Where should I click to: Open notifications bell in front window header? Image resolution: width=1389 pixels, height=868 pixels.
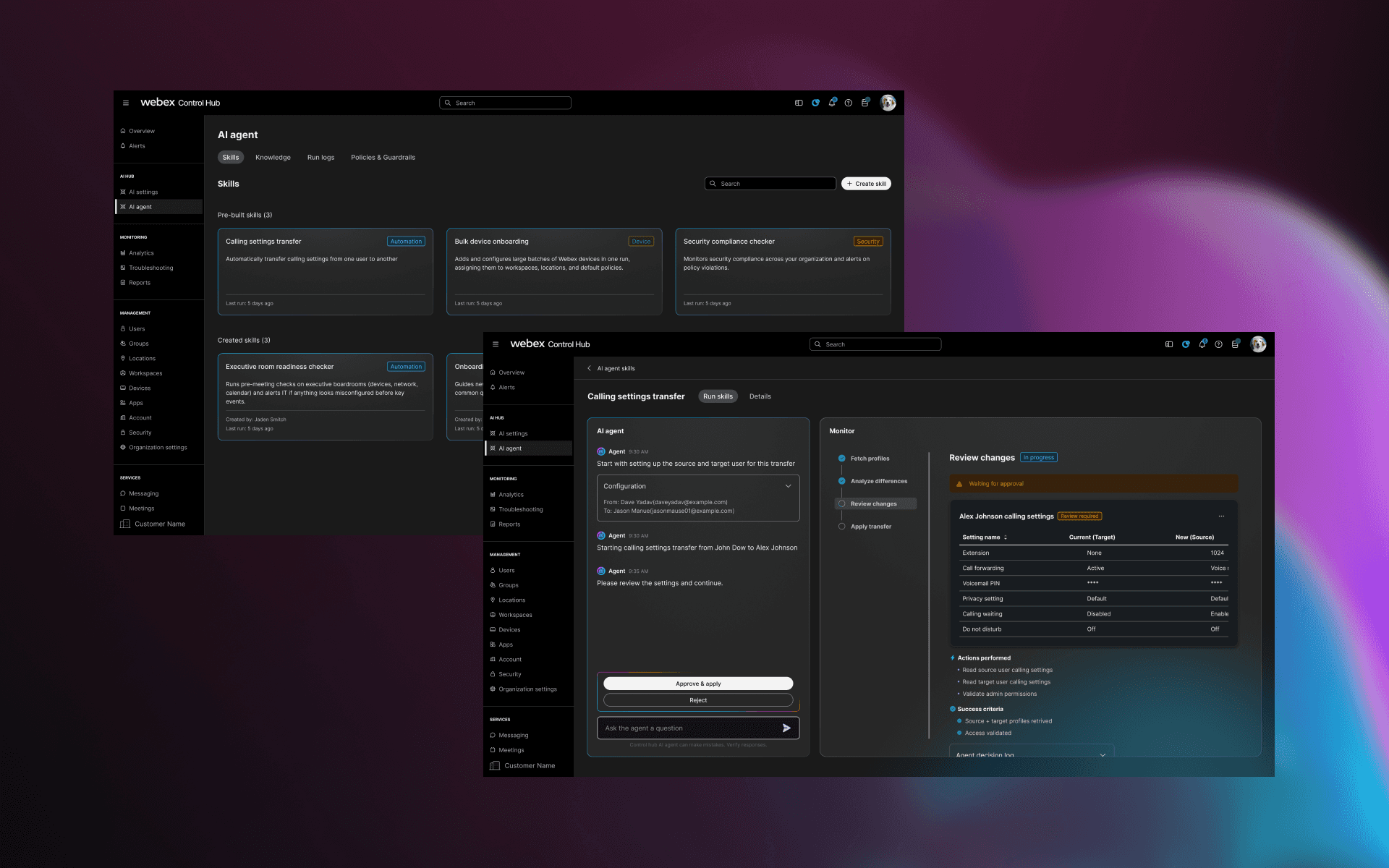pos(1202,344)
